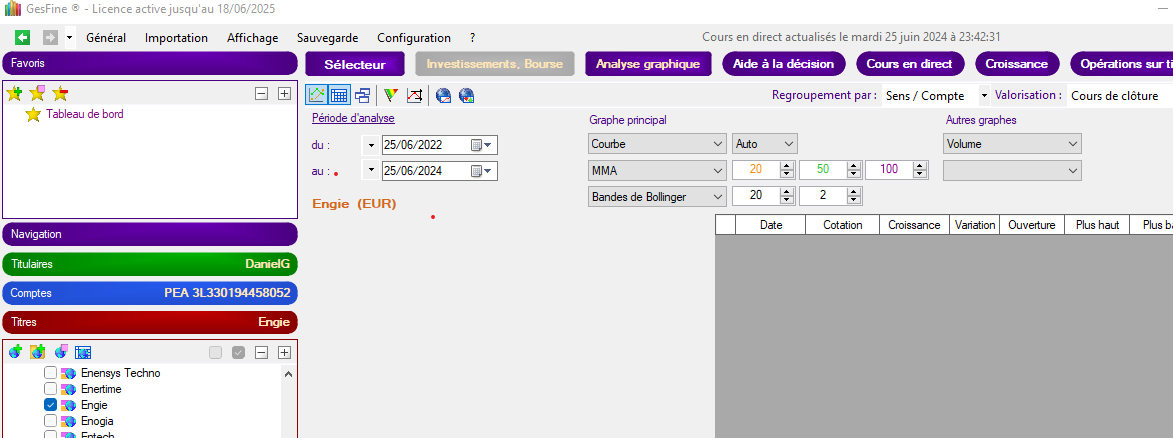Click the colored funnel filter icon
Viewport: 1173px width, 438px height.
click(x=391, y=96)
